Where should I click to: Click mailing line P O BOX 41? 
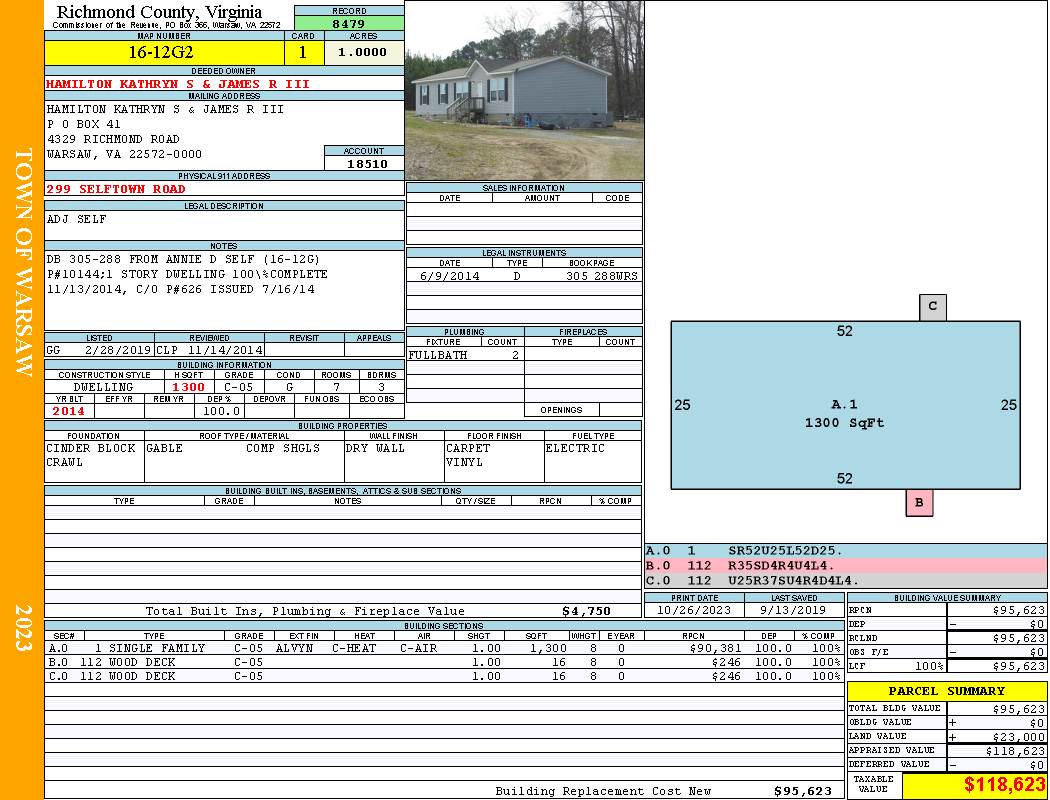click(84, 124)
